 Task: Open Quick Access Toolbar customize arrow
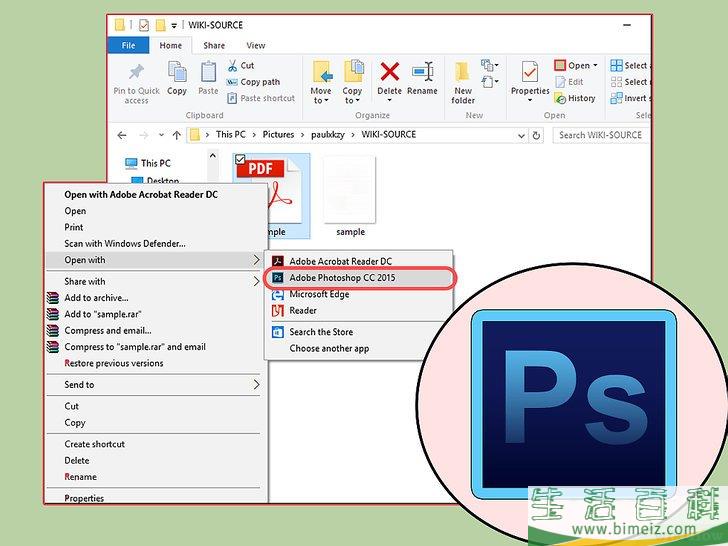pyautogui.click(x=174, y=26)
